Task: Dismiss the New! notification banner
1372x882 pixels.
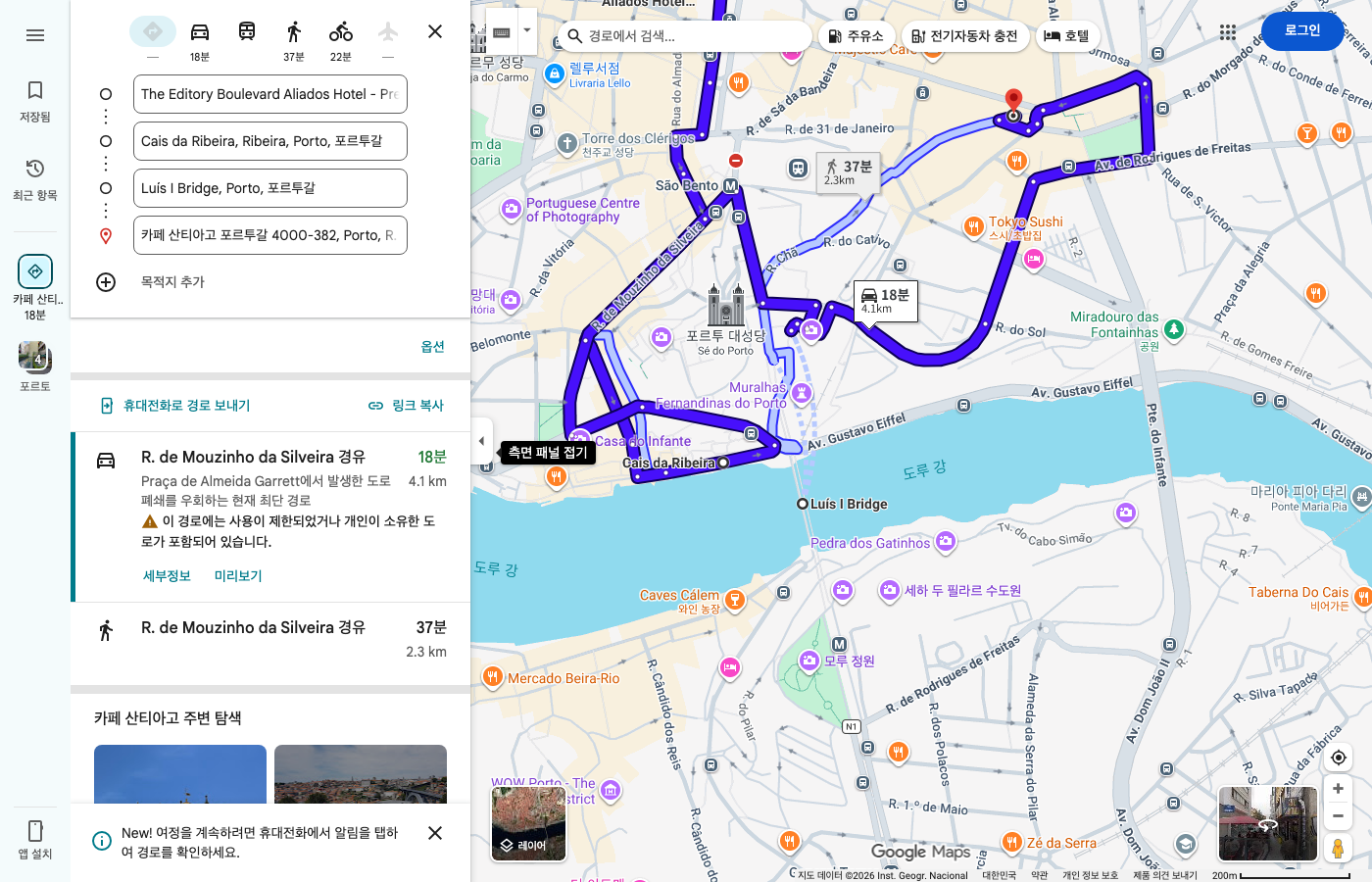Action: coord(435,833)
